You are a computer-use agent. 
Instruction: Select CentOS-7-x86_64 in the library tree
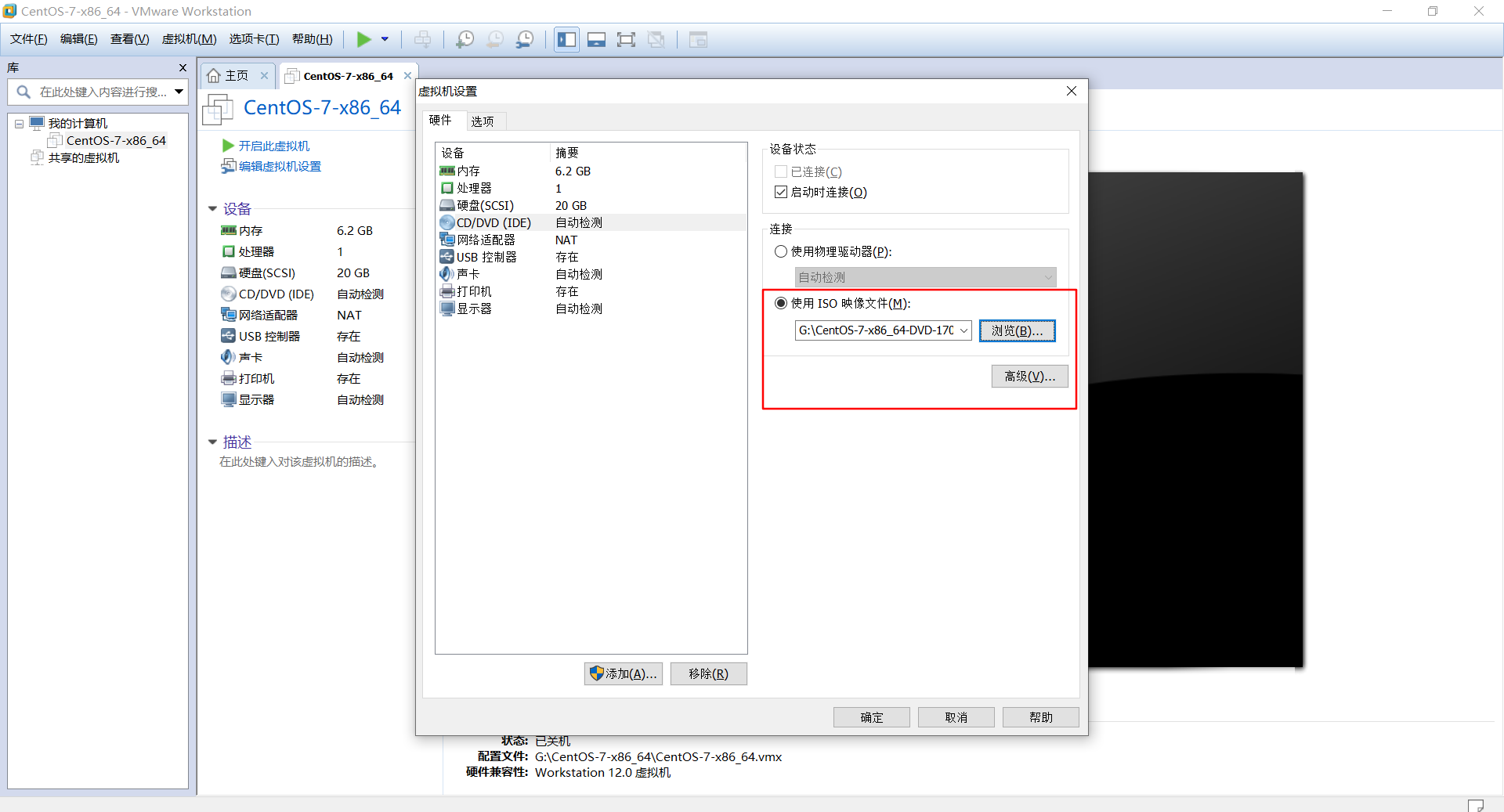116,140
